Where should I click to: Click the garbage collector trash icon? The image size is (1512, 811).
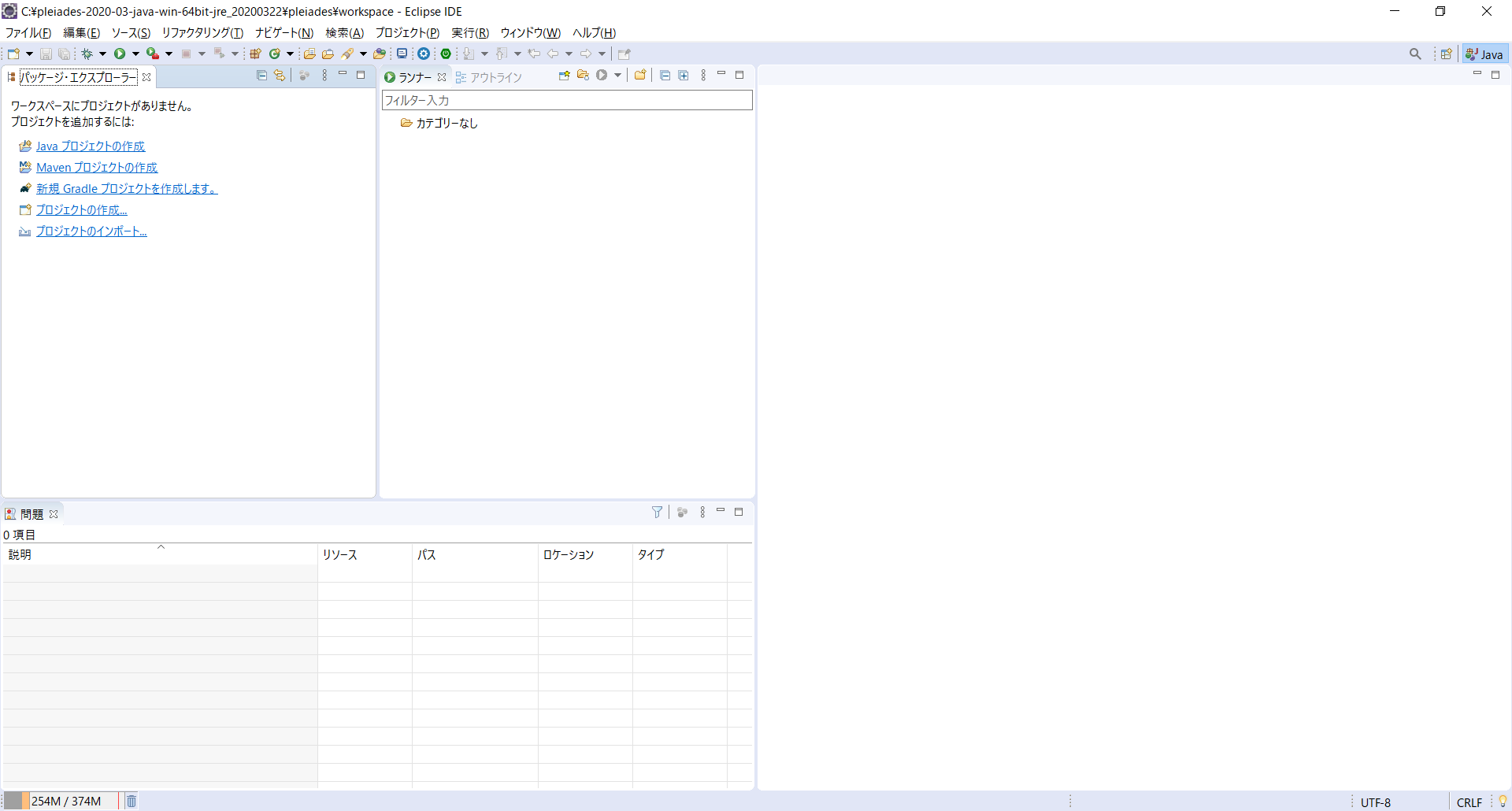pyautogui.click(x=132, y=801)
